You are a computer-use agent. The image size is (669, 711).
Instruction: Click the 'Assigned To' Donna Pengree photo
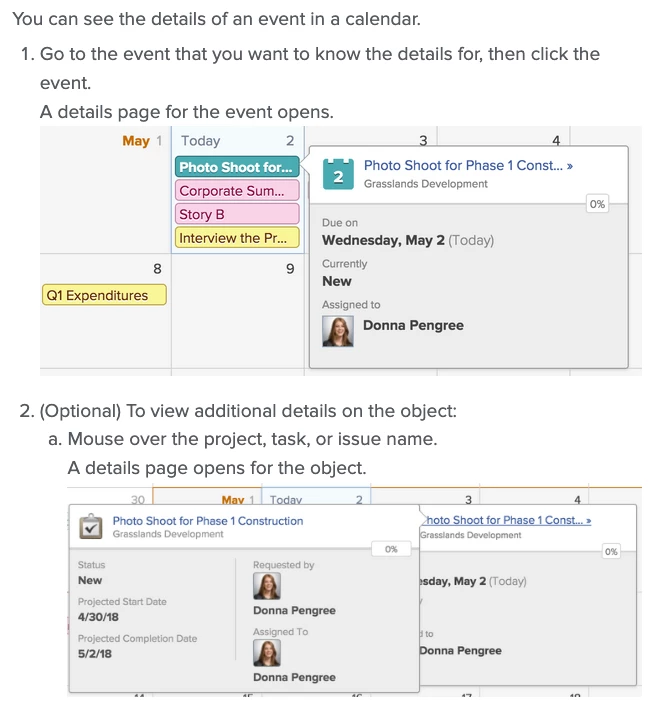tap(267, 653)
